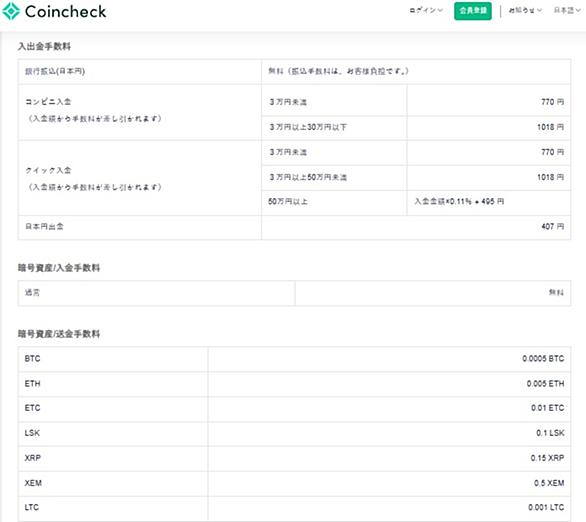Click 3万円以上50万円未満 in クイック入金 row
586x522 pixels.
(x=308, y=177)
